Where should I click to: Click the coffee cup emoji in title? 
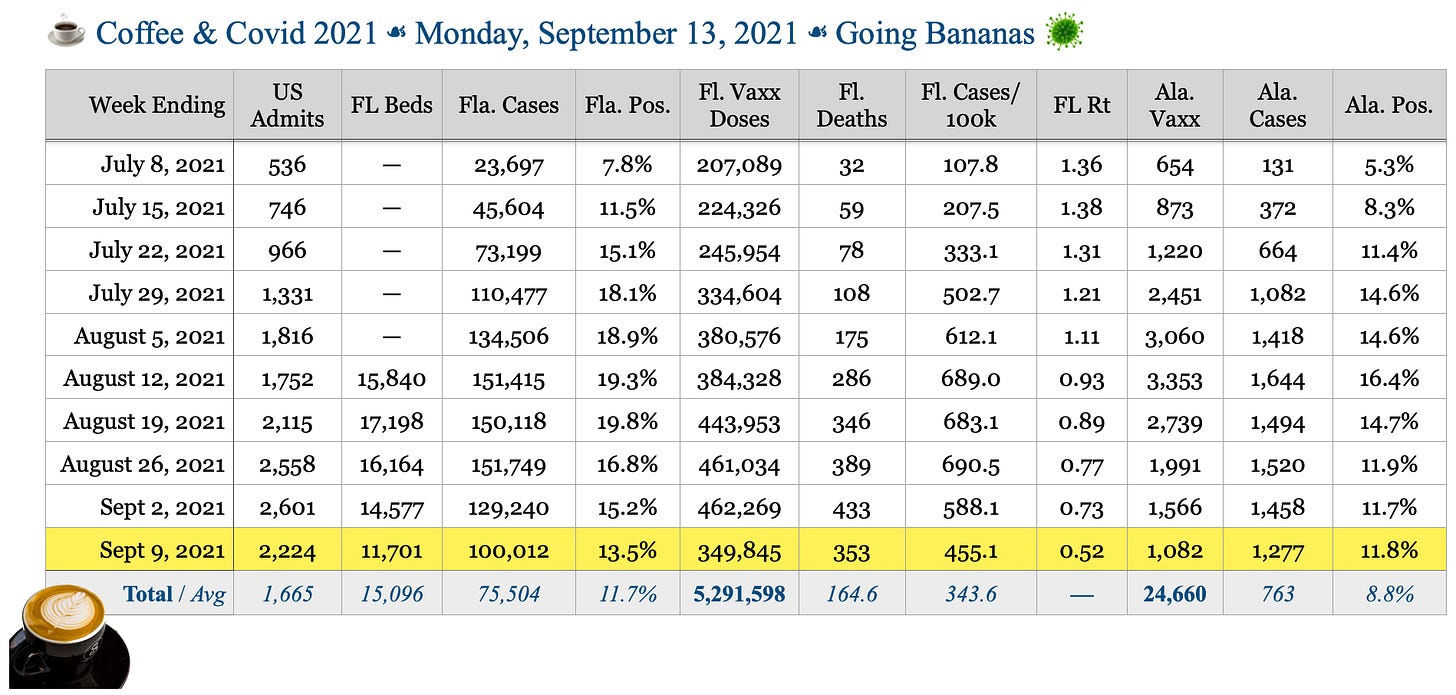coord(66,34)
